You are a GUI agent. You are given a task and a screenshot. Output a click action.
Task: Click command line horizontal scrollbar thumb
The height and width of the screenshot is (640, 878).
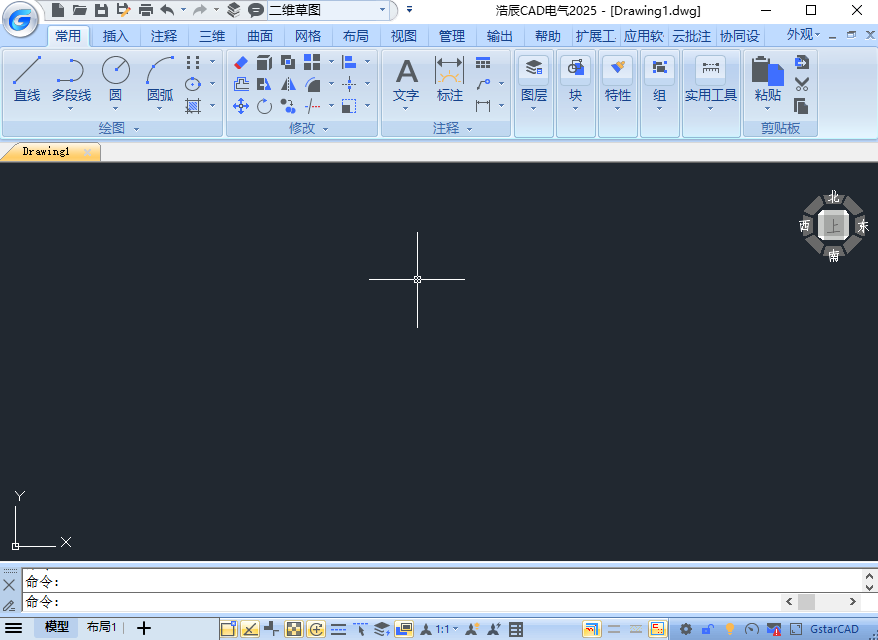tap(806, 602)
